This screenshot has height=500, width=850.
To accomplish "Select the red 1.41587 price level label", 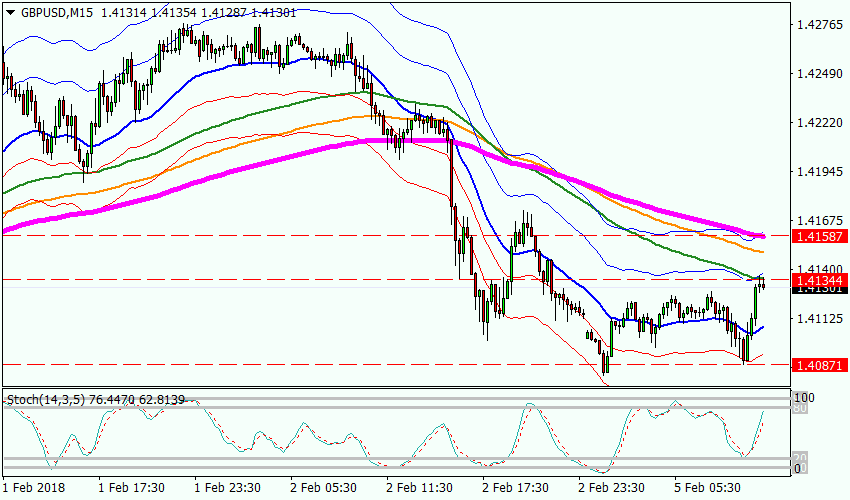I will pyautogui.click(x=819, y=236).
